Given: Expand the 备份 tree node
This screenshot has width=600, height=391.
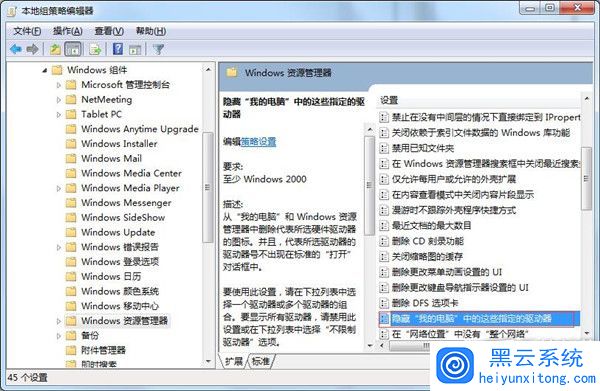Looking at the screenshot, I should [59, 336].
